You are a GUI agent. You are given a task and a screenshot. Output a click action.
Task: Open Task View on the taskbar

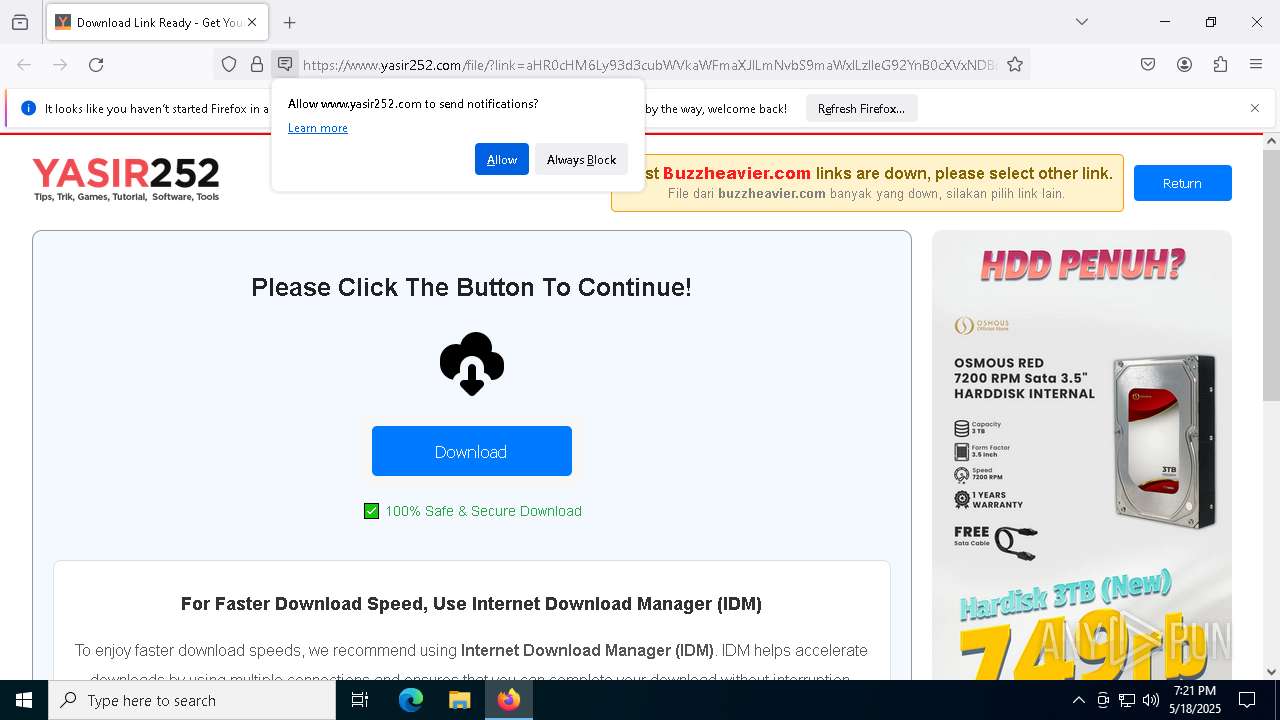pos(360,700)
